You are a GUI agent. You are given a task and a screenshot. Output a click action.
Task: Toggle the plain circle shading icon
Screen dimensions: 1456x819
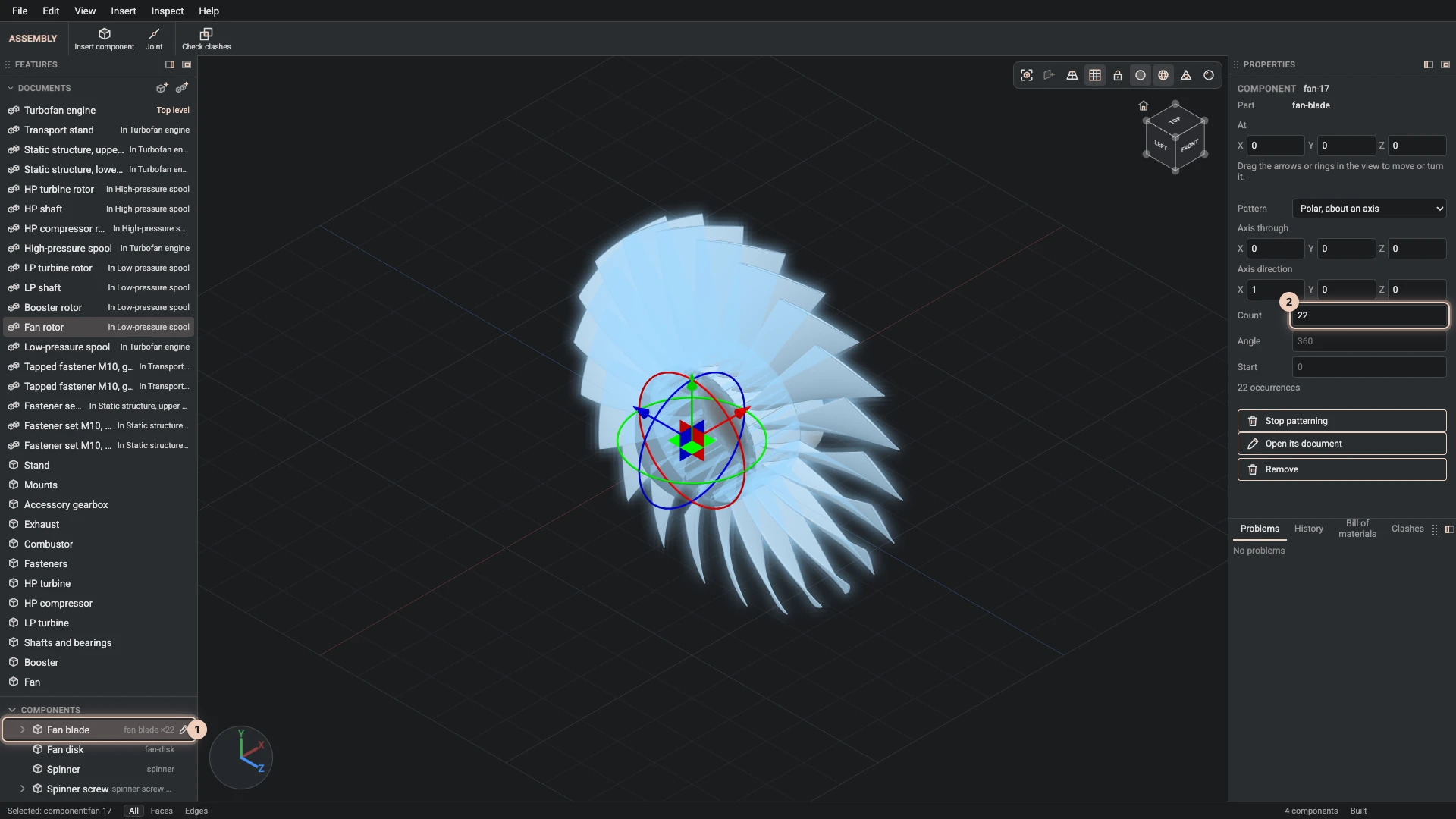coord(1141,75)
